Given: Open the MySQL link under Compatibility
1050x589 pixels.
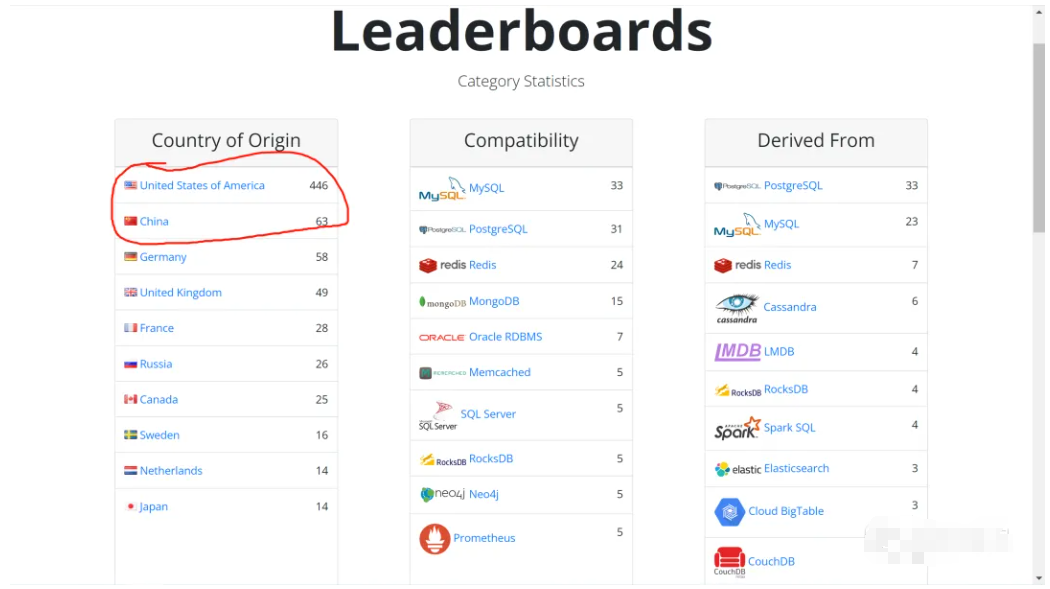Looking at the screenshot, I should click(486, 188).
